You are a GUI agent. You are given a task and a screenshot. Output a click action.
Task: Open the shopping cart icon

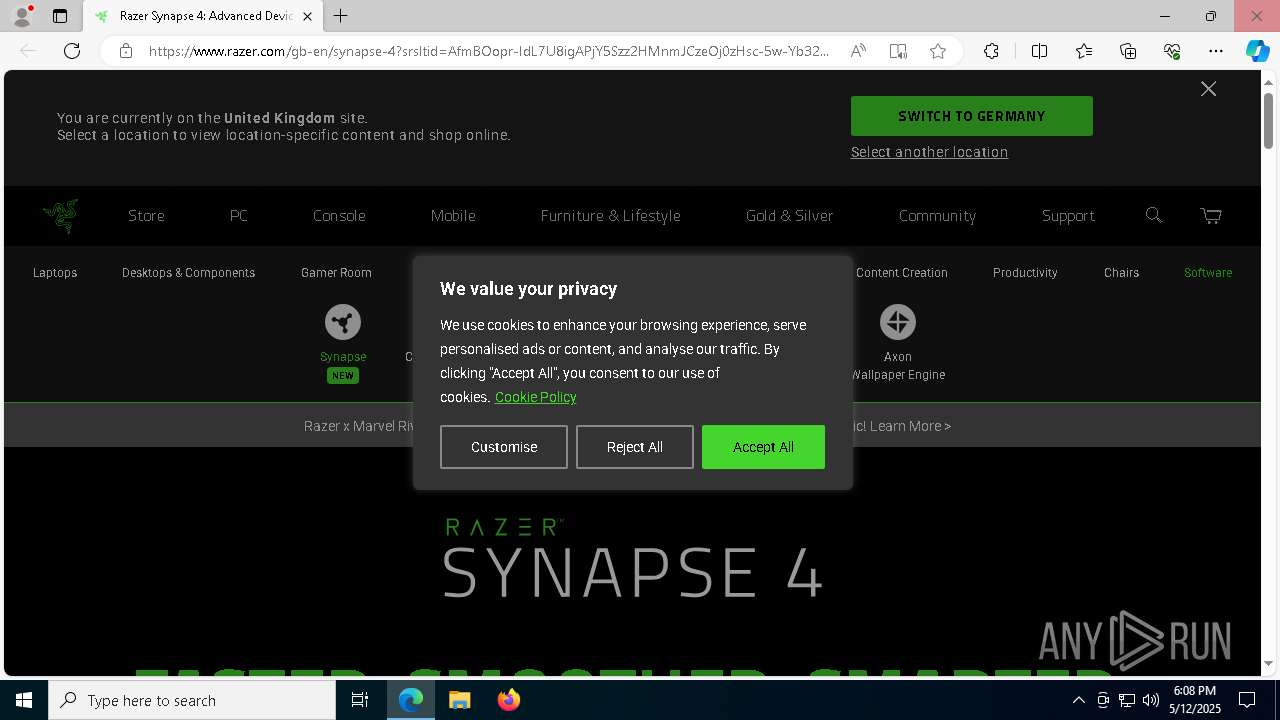pos(1211,215)
